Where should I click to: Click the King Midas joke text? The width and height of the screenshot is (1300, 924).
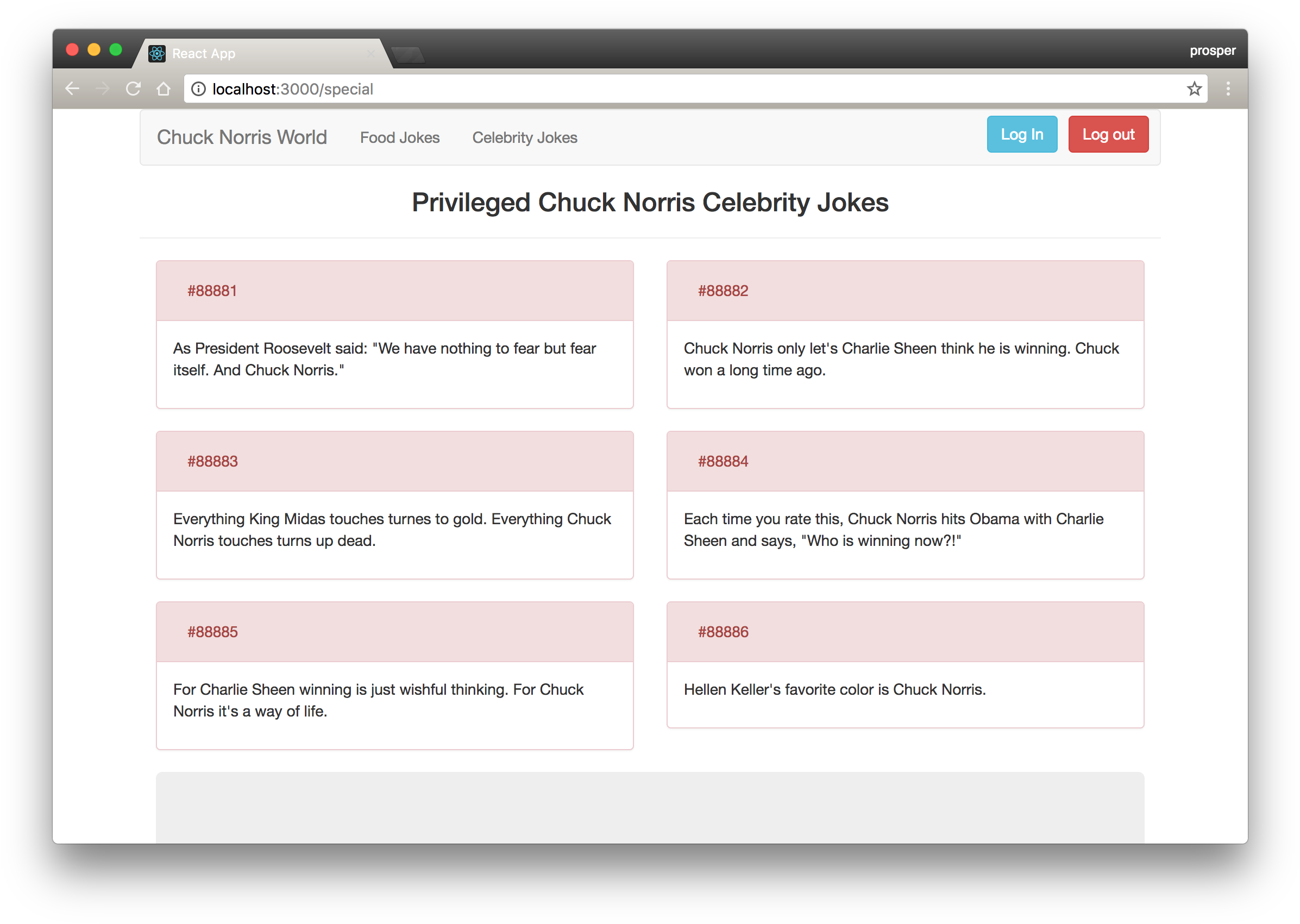tap(392, 530)
